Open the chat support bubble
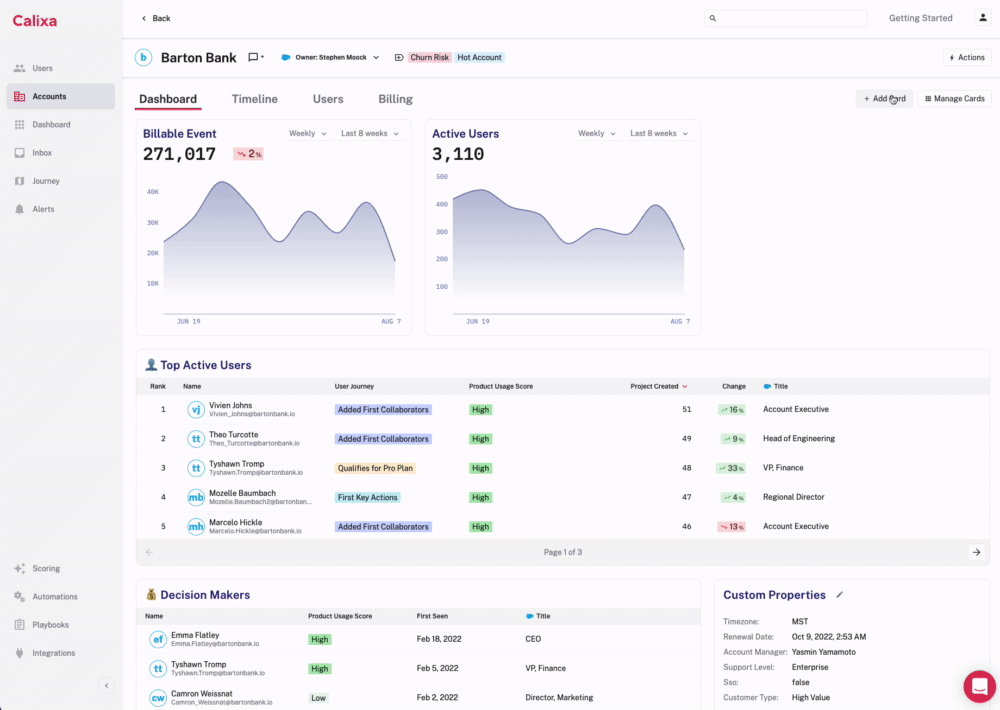 tap(979, 687)
